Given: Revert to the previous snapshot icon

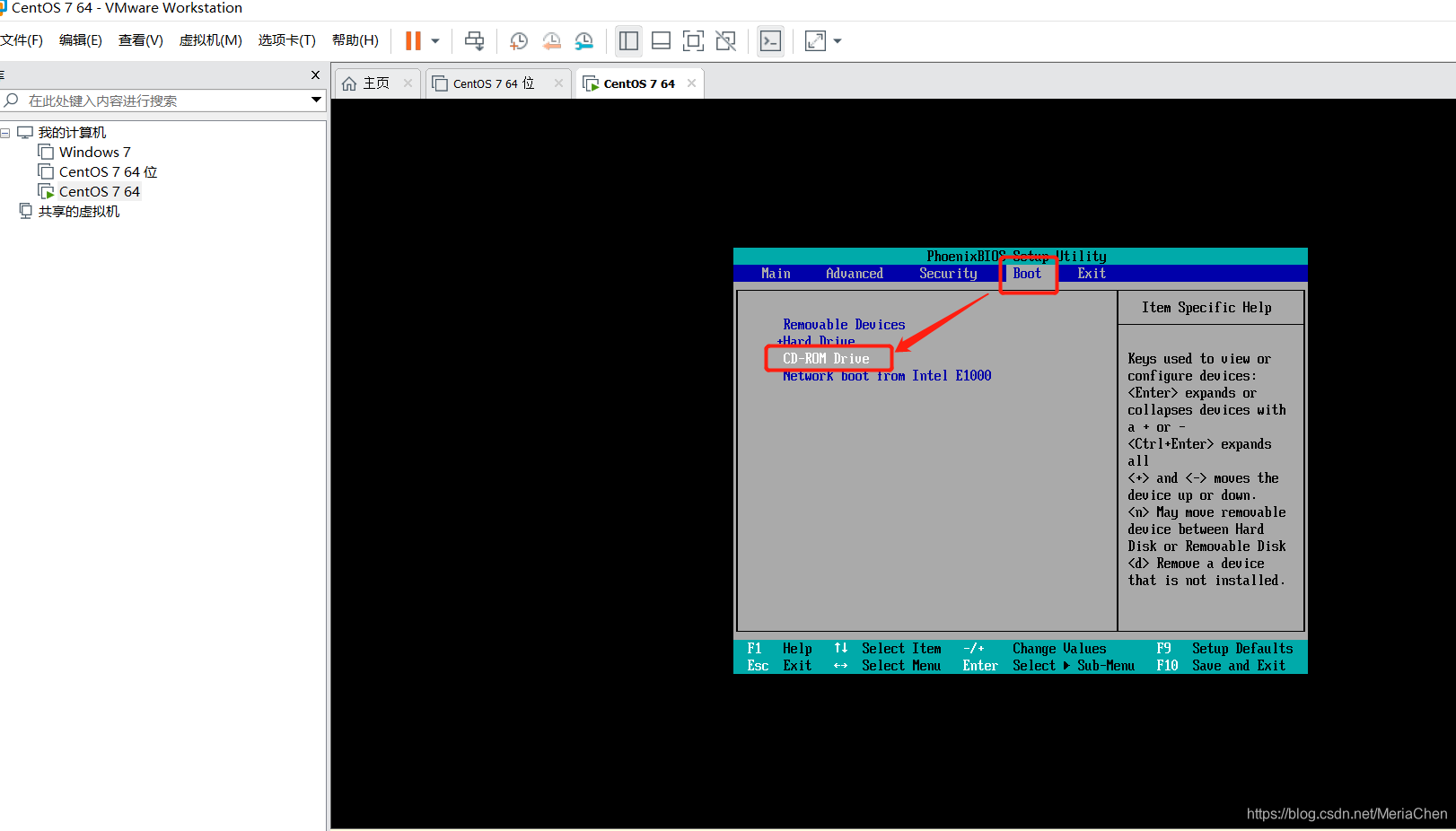Looking at the screenshot, I should click(551, 40).
